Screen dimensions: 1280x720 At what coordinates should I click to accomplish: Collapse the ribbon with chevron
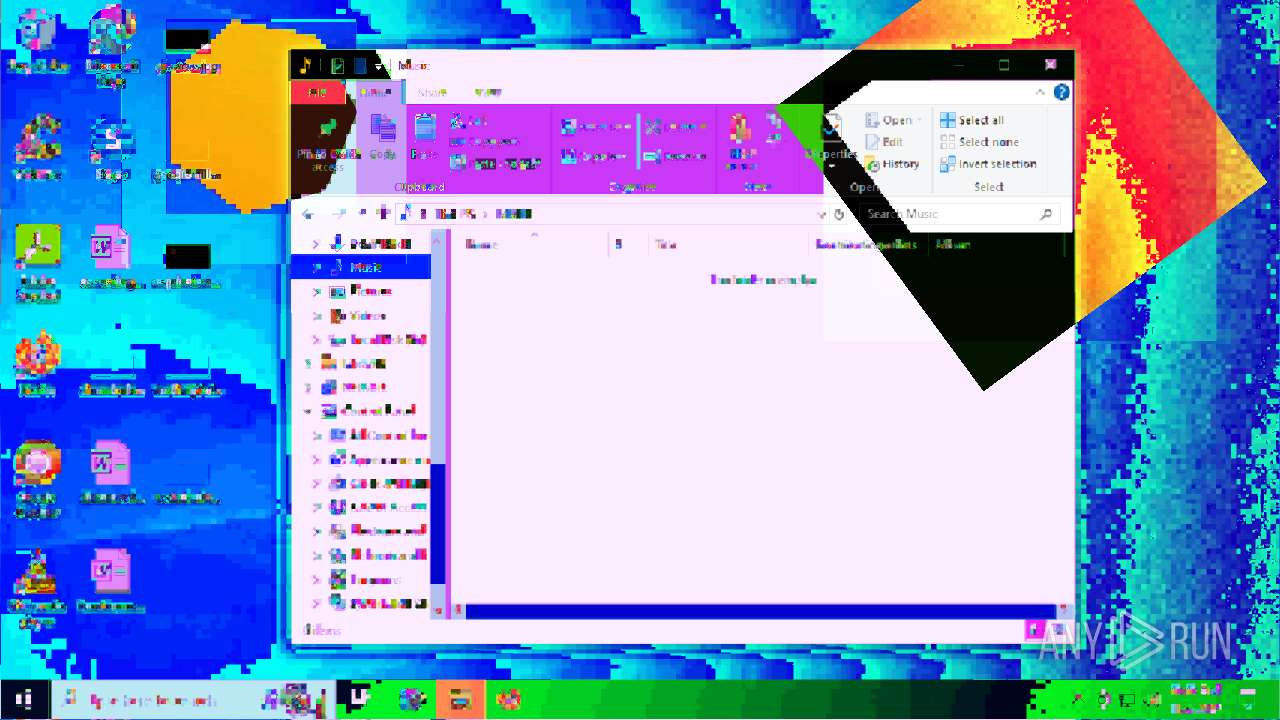coord(1040,92)
